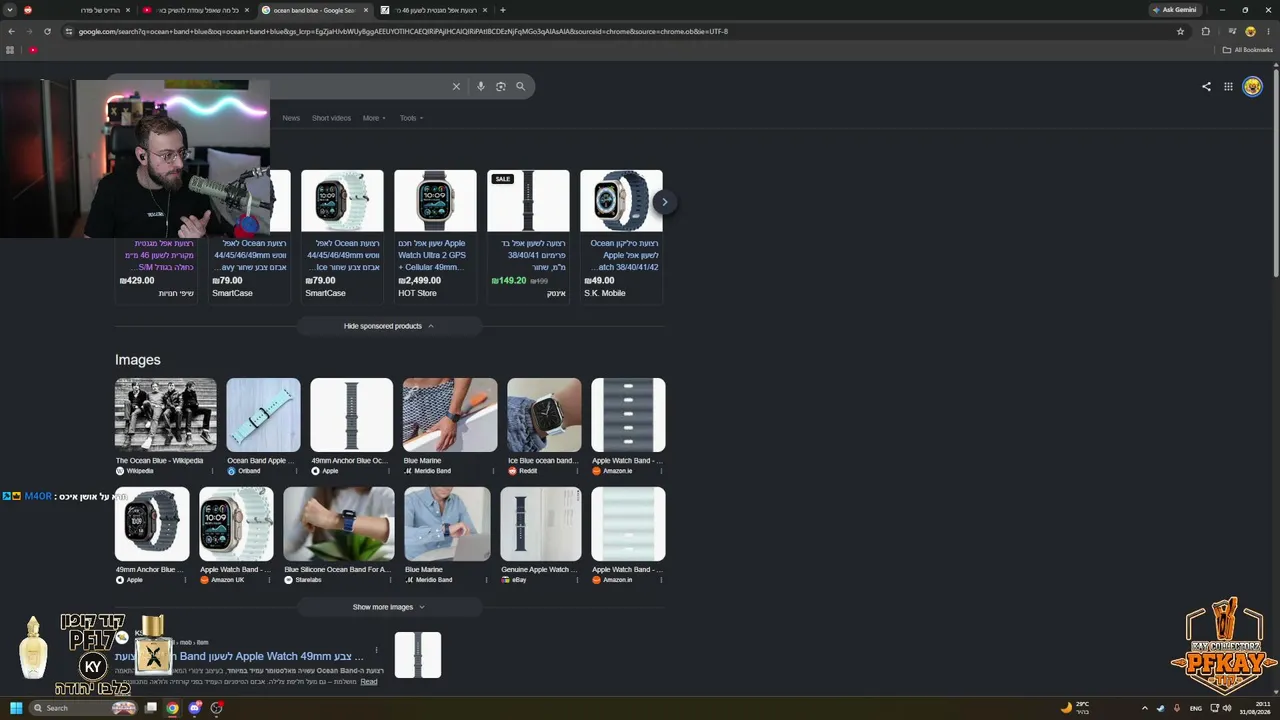Open the three-dot menu beside the web result

(x=377, y=650)
